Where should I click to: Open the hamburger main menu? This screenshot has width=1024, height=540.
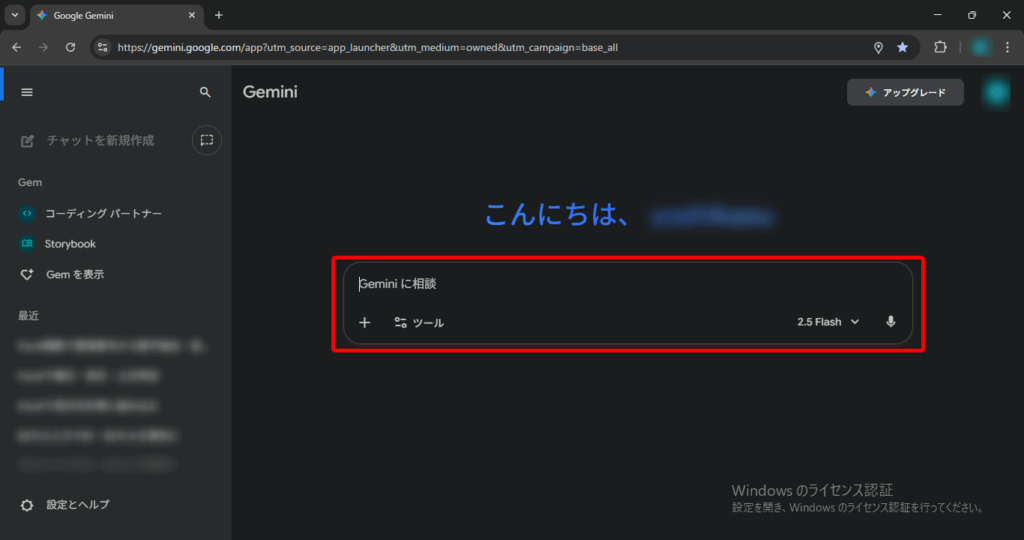click(27, 92)
